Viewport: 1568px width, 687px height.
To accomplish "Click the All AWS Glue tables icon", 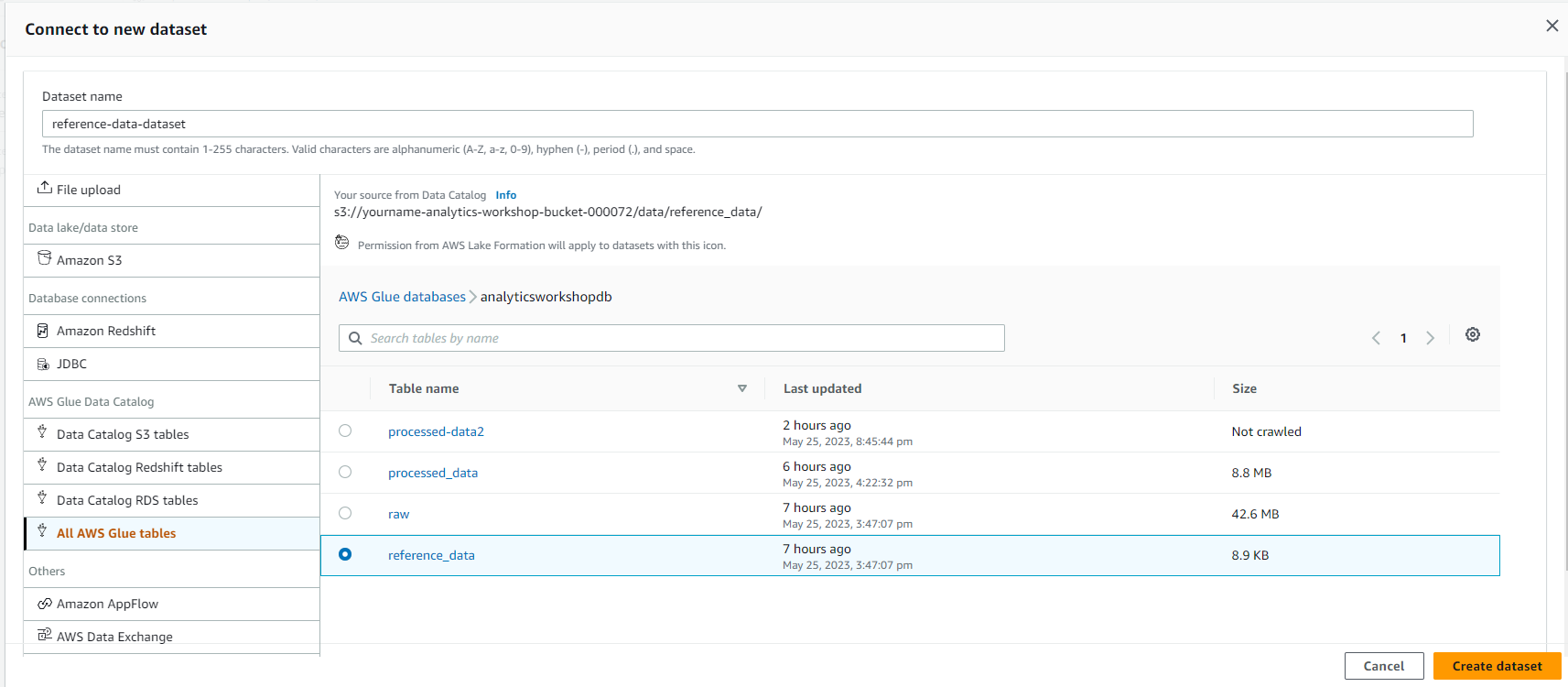I will tap(42, 530).
